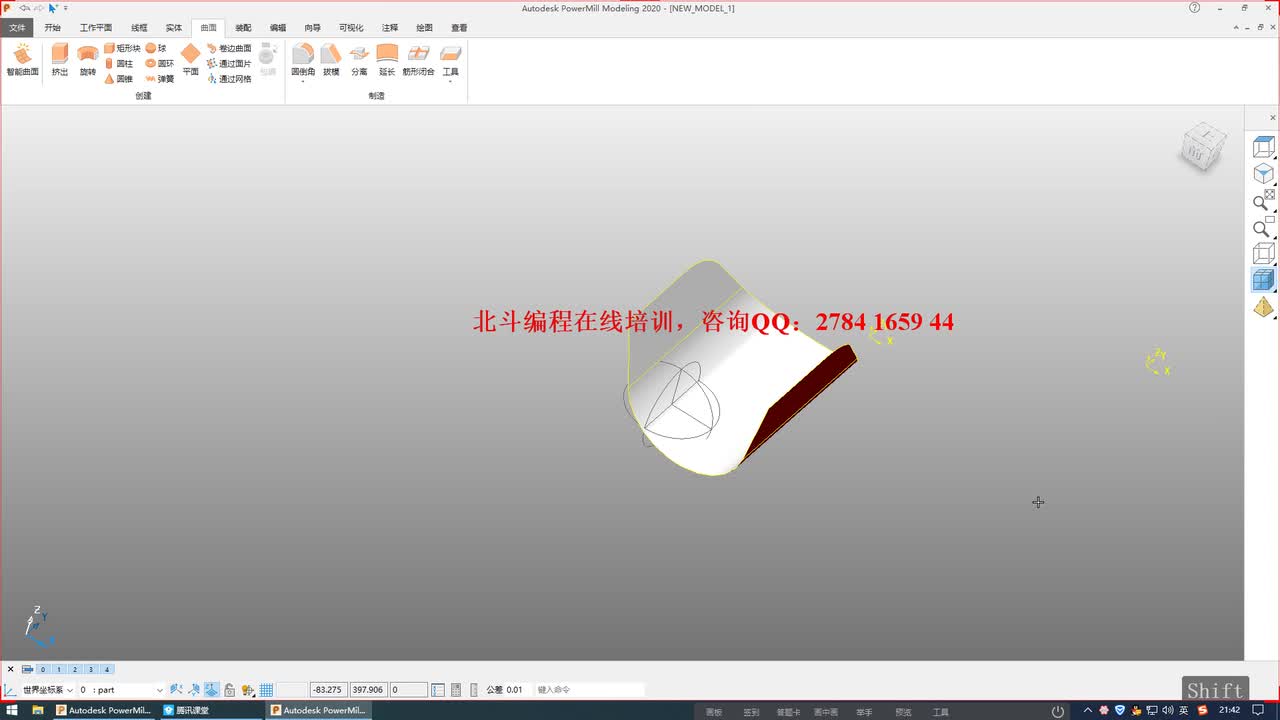The height and width of the screenshot is (720, 1280).
Task: Toggle the blue shaded cube view mode
Action: point(1264,280)
